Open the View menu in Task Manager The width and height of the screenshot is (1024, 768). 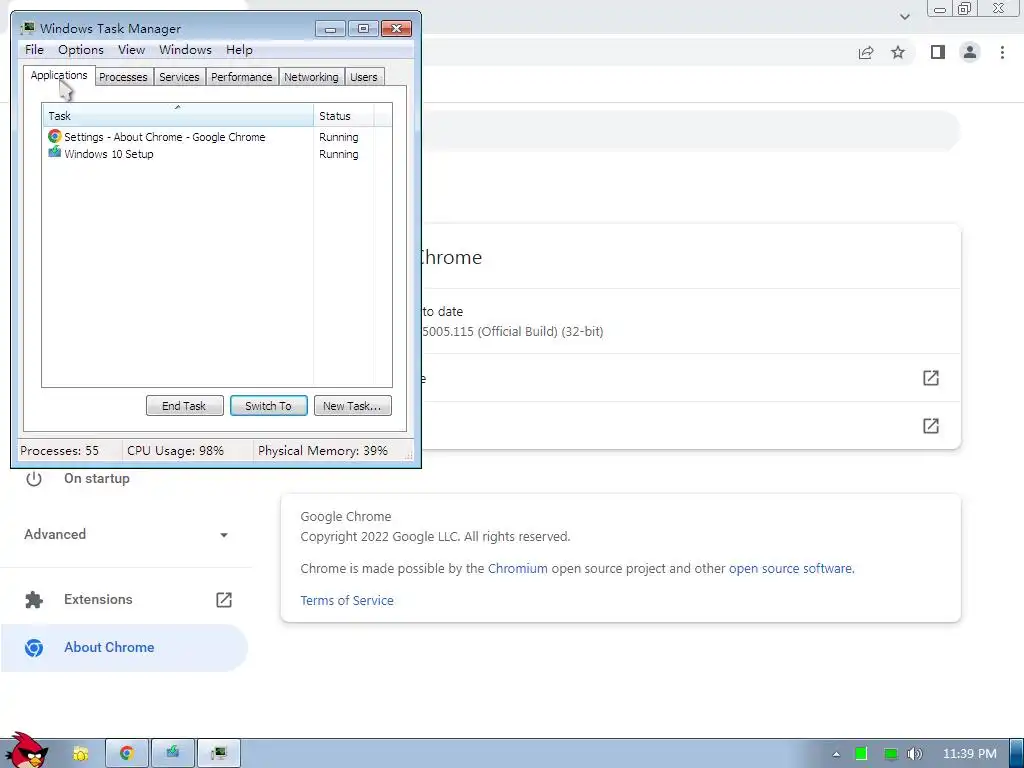[131, 50]
